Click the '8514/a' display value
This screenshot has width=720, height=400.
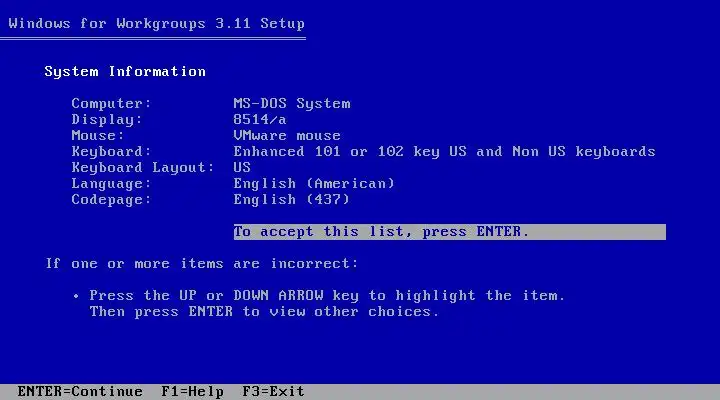tap(260, 119)
